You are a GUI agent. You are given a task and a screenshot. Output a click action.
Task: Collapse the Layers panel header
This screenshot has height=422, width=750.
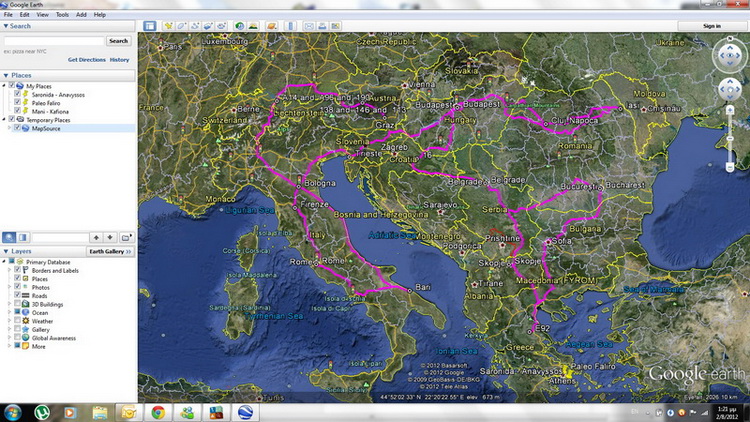coord(5,252)
